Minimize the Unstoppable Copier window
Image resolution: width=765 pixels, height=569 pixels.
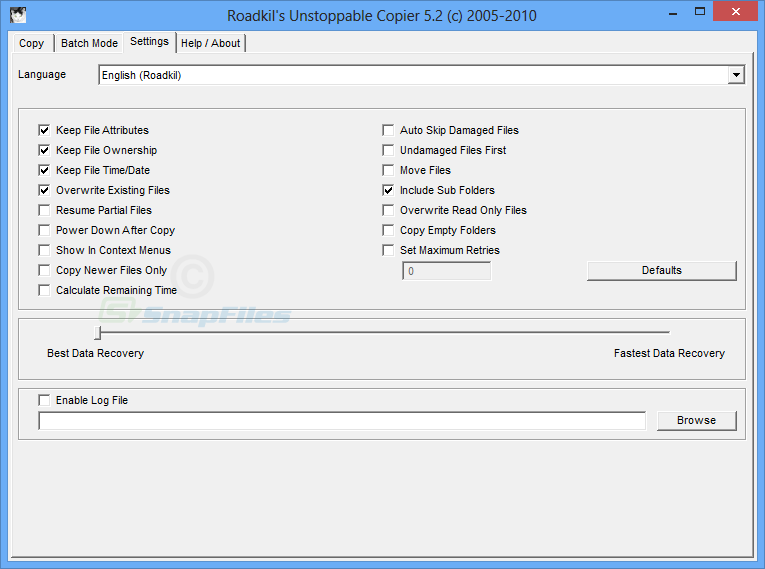coord(673,12)
